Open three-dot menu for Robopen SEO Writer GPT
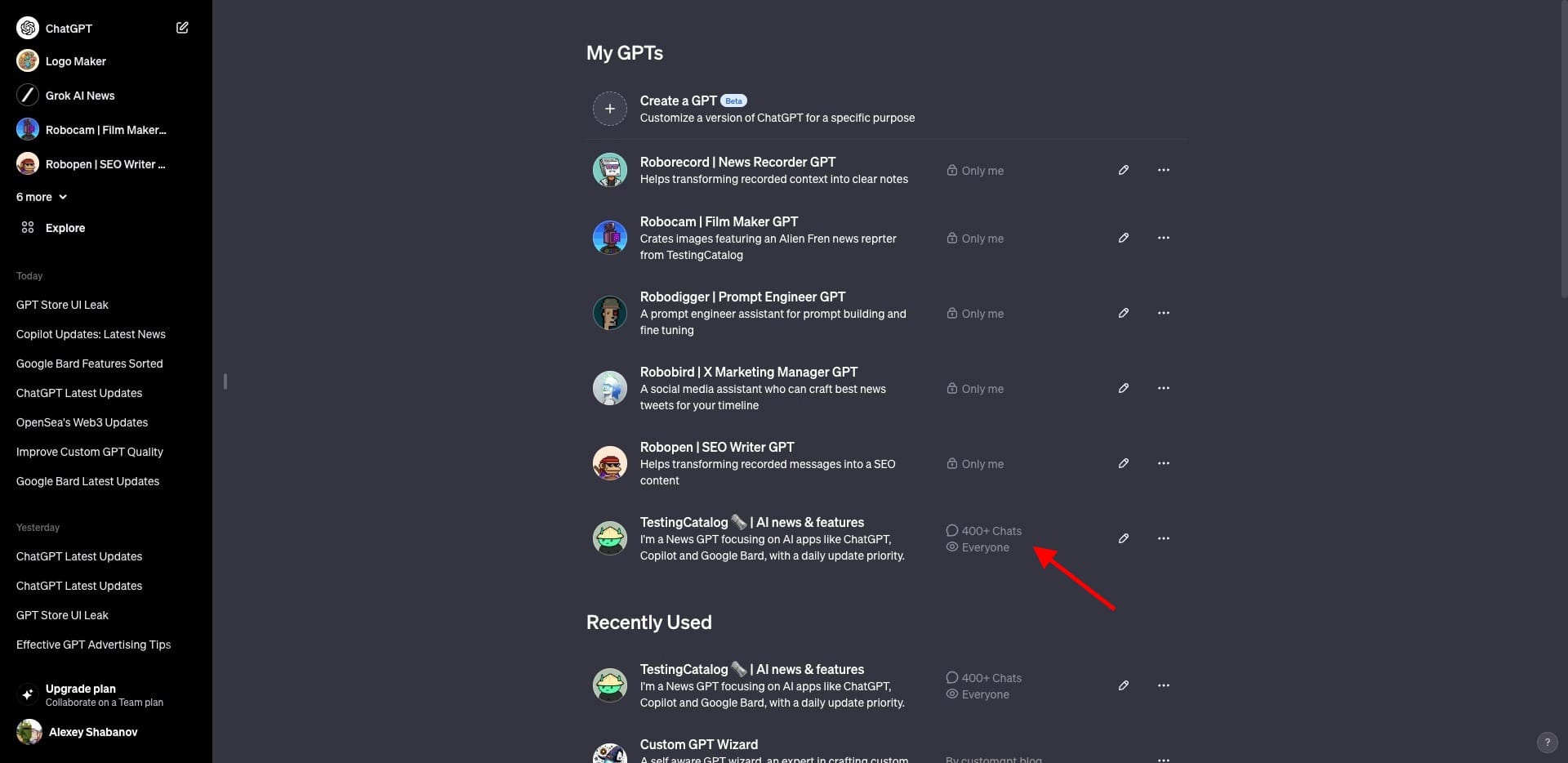Viewport: 1568px width, 763px height. 1164,463
